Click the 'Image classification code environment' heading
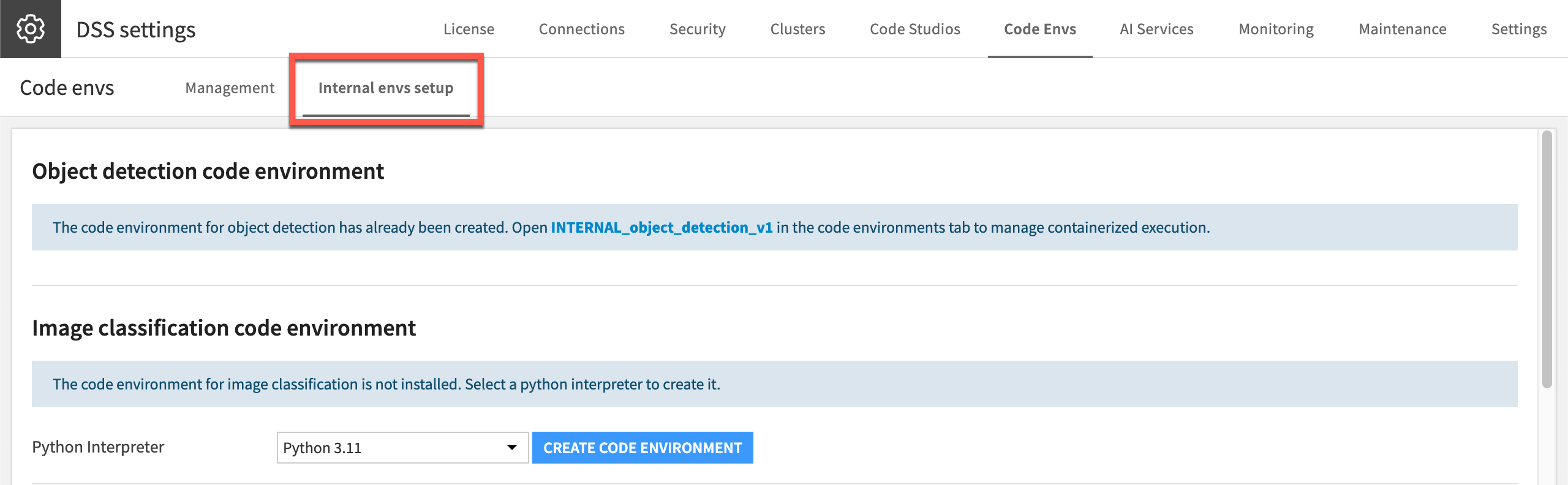Viewport: 1568px width, 485px height. tap(224, 328)
